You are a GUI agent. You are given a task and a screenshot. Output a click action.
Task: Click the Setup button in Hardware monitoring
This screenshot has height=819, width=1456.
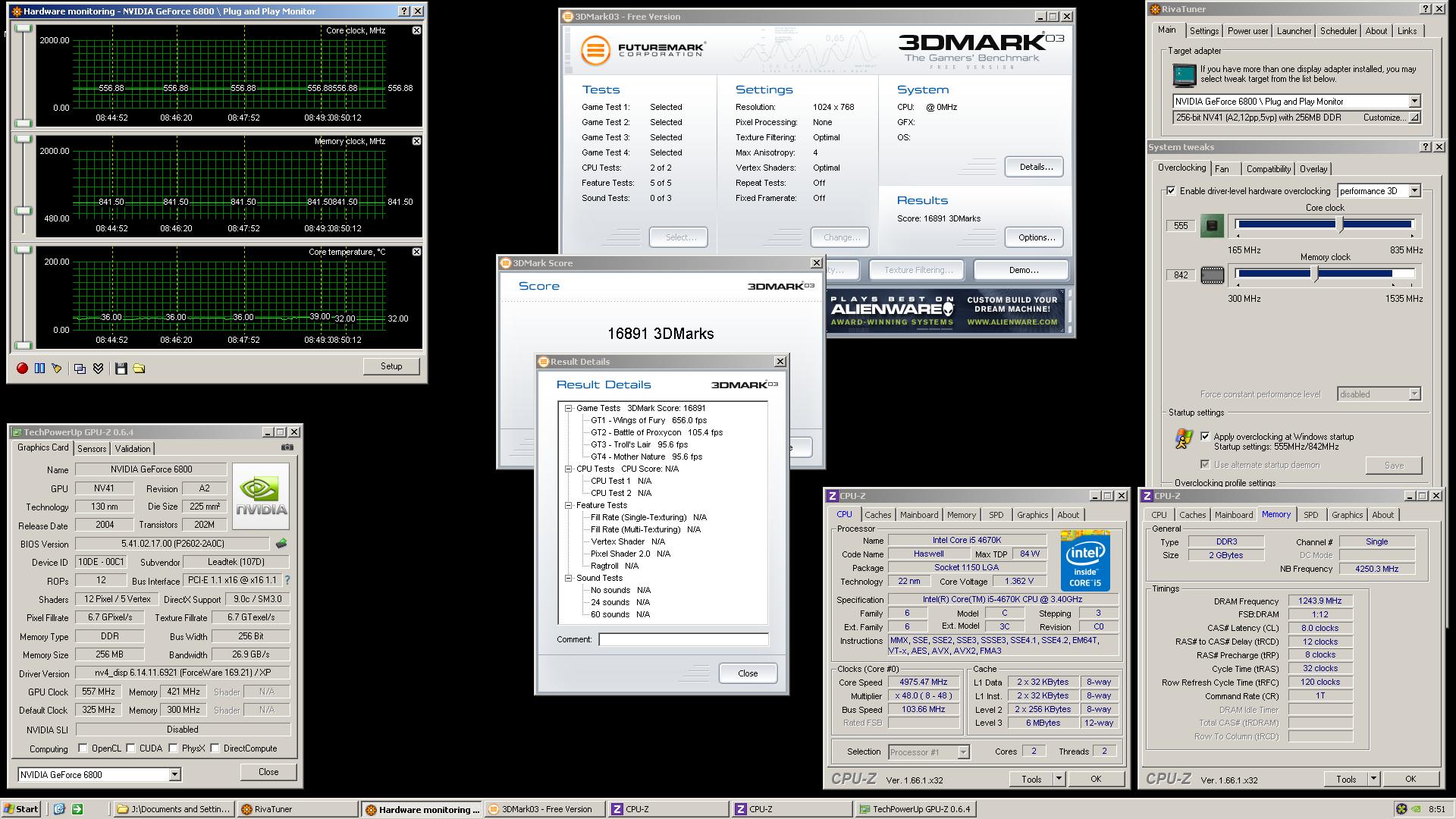391,366
